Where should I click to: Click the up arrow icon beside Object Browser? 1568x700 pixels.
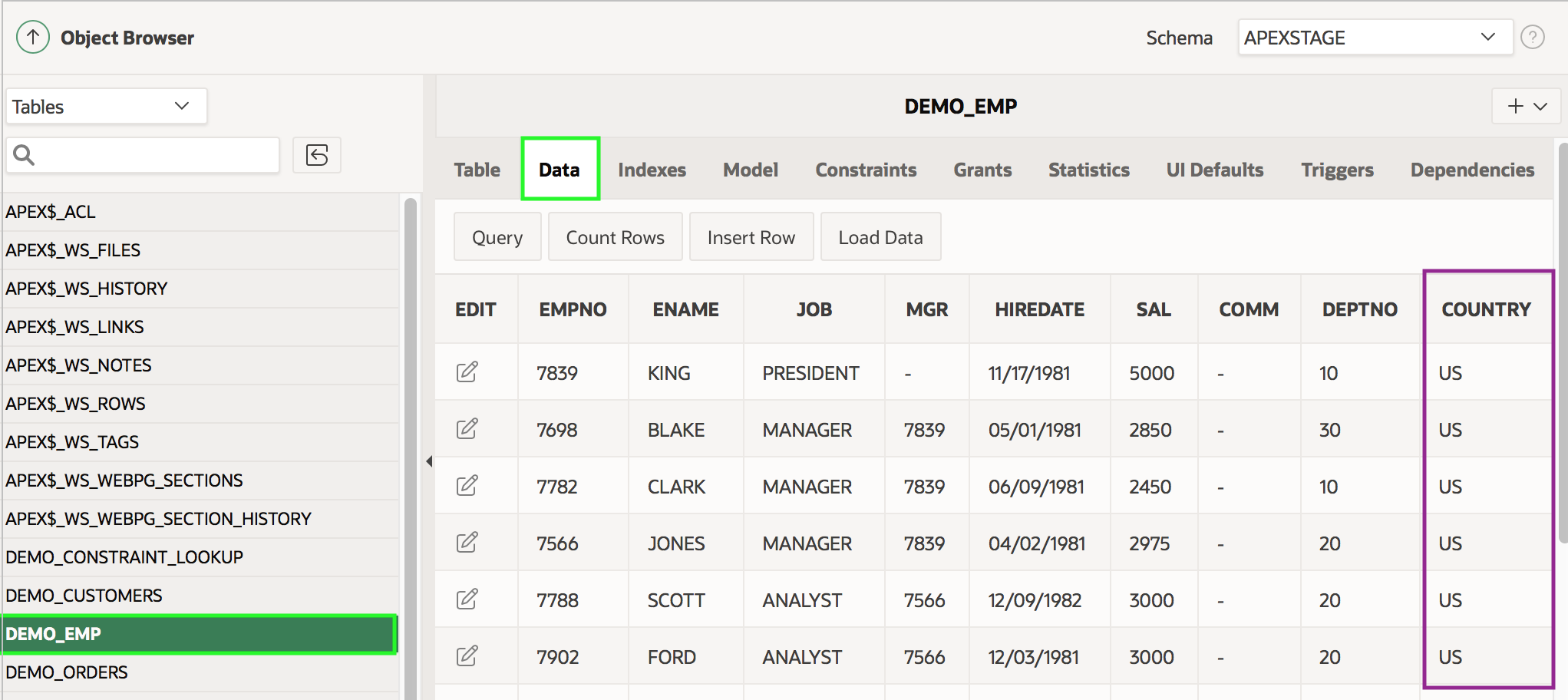(x=32, y=37)
